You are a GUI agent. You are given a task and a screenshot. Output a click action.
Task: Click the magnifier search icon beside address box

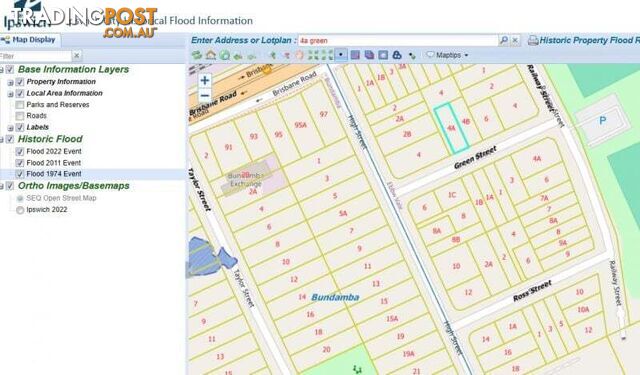click(x=504, y=40)
